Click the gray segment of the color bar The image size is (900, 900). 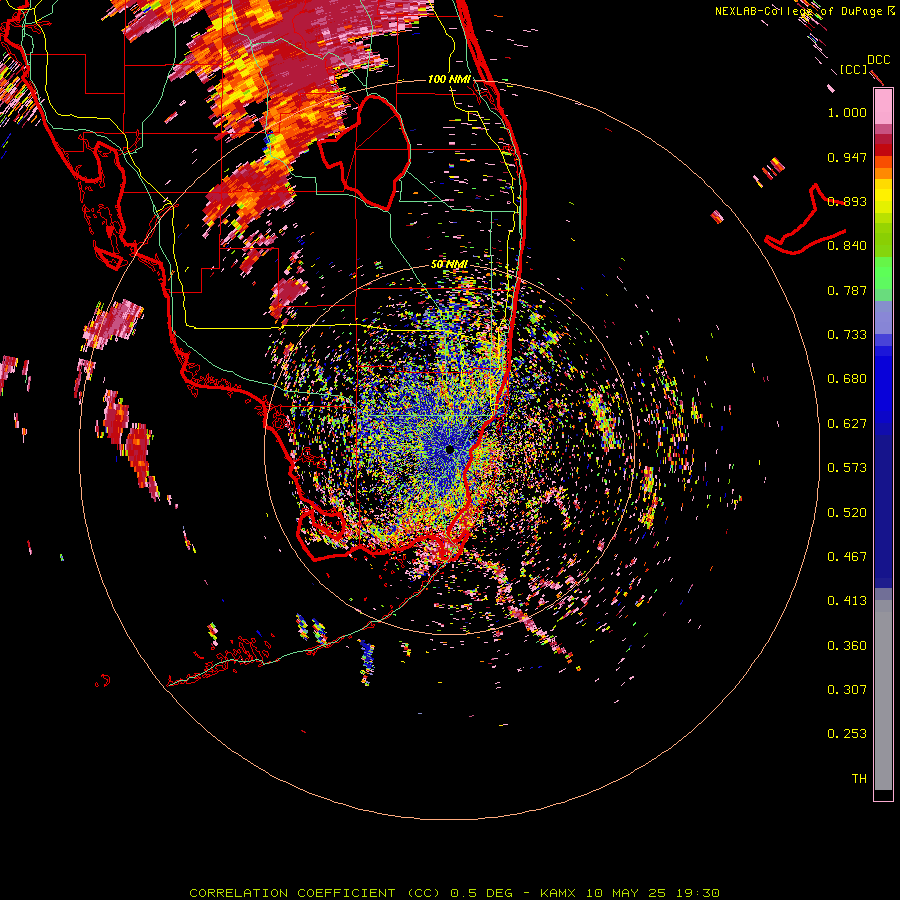tap(883, 695)
